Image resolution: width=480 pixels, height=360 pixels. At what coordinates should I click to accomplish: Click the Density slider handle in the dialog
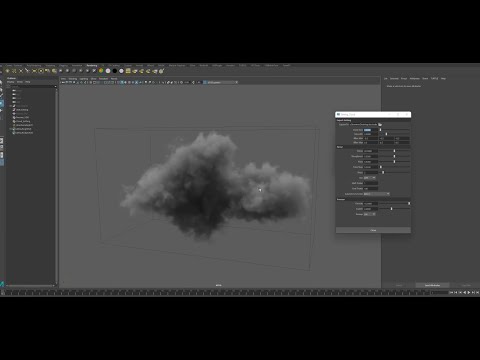[x=409, y=203]
